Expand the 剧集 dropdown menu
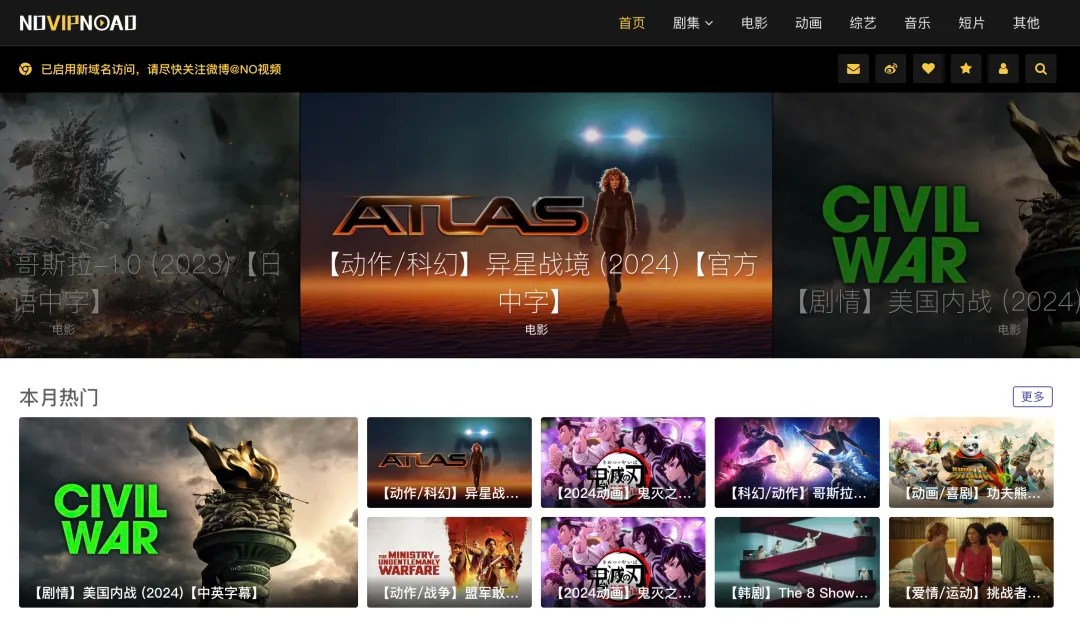1080x643 pixels. [692, 23]
